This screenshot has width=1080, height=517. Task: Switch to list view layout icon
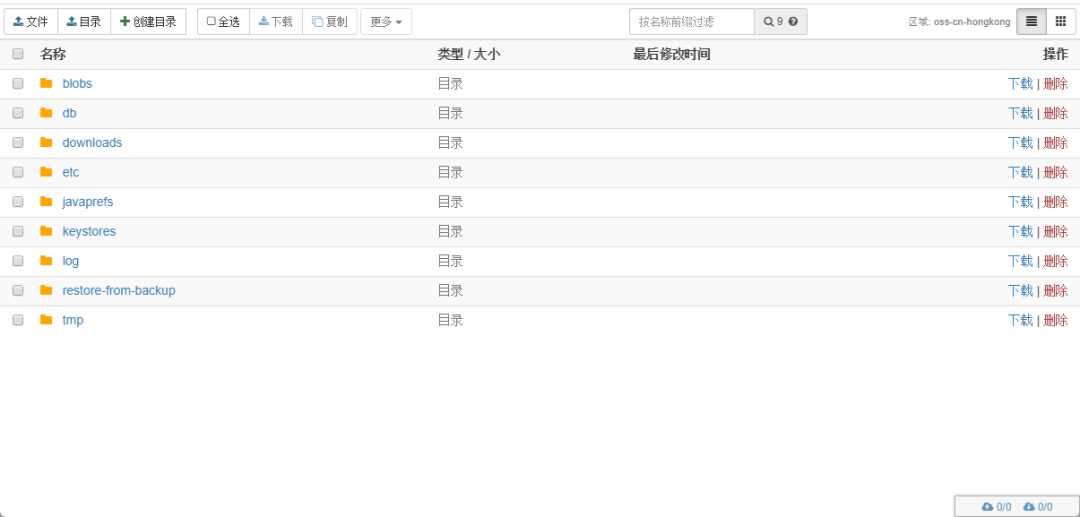coord(1031,21)
